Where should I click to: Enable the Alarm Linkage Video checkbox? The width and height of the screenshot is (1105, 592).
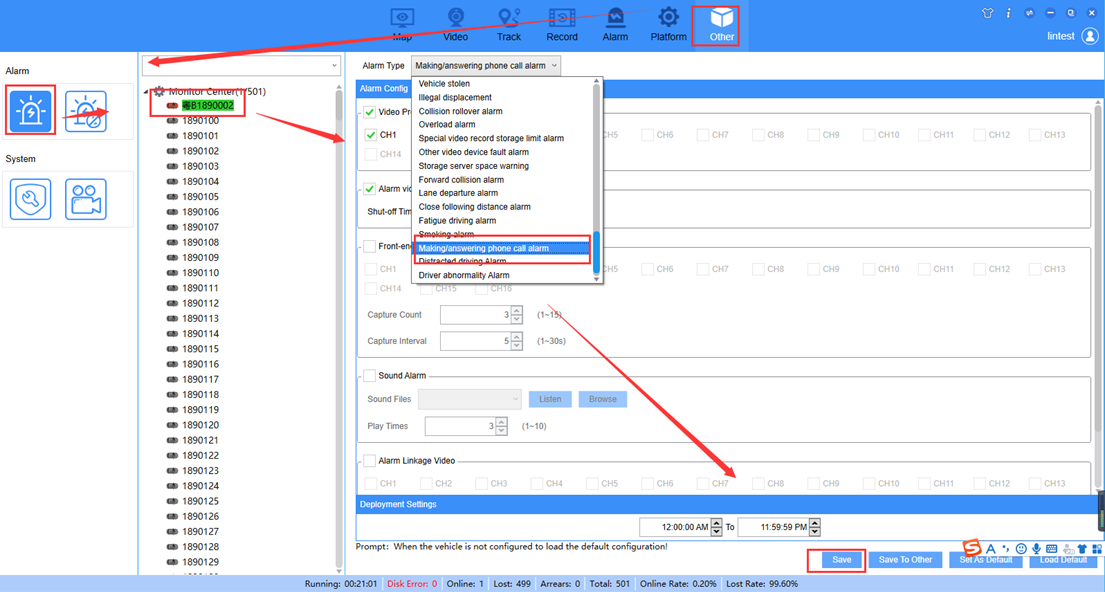tap(369, 461)
